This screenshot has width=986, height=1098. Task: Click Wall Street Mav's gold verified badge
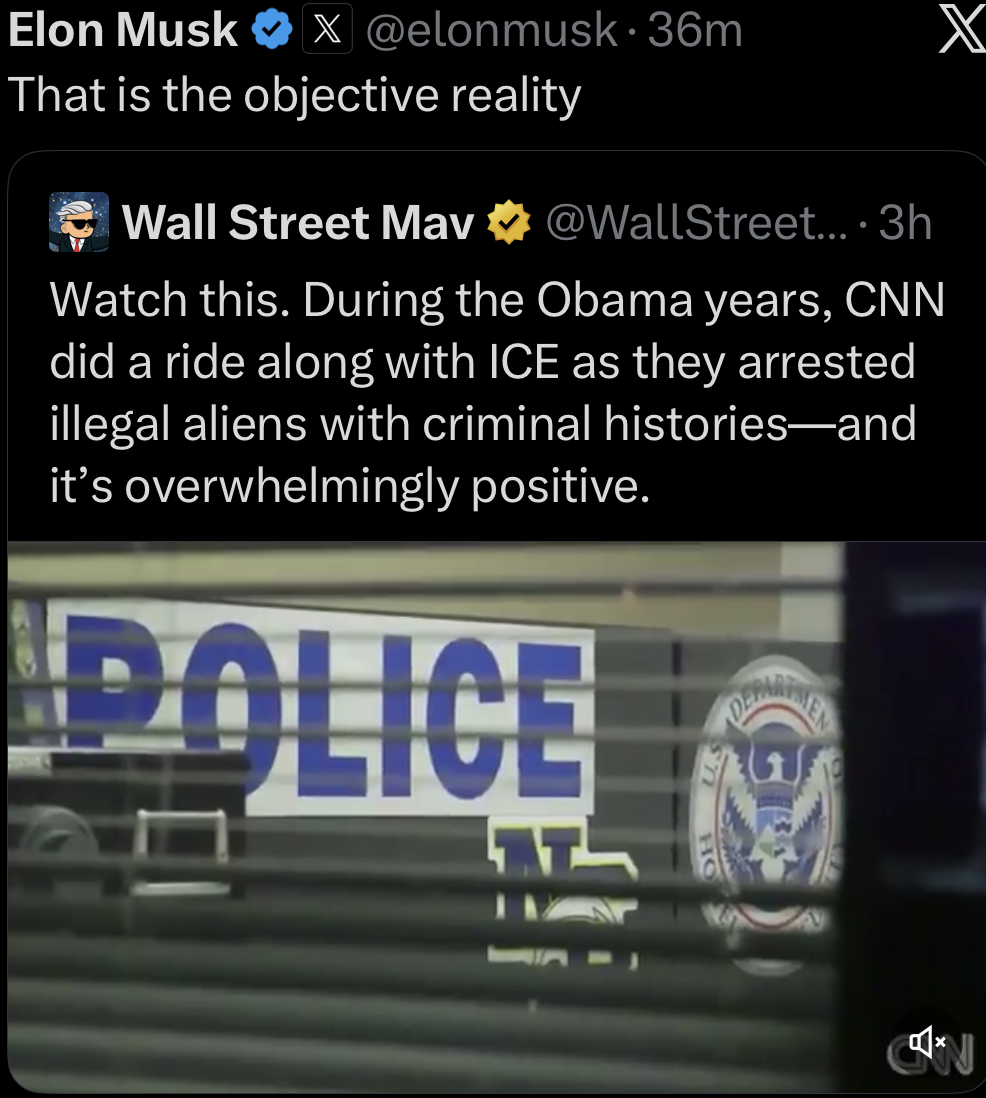[x=508, y=222]
